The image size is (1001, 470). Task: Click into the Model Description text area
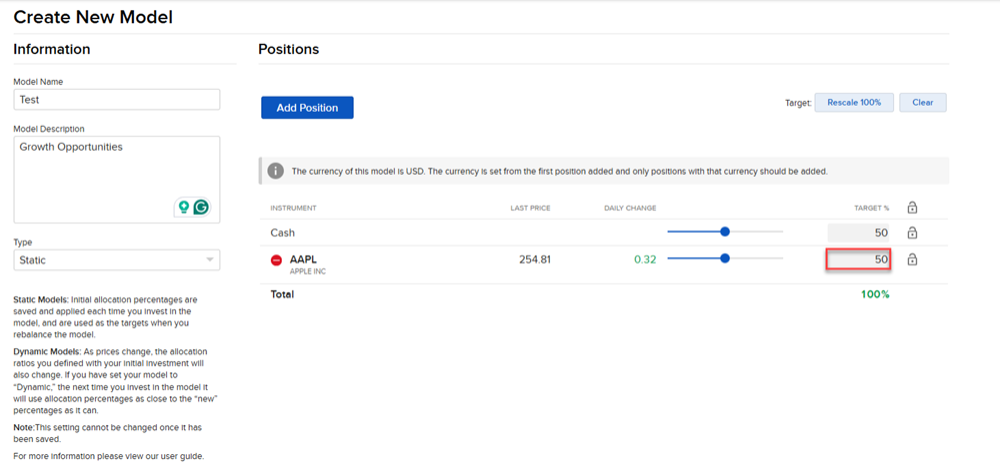(117, 179)
